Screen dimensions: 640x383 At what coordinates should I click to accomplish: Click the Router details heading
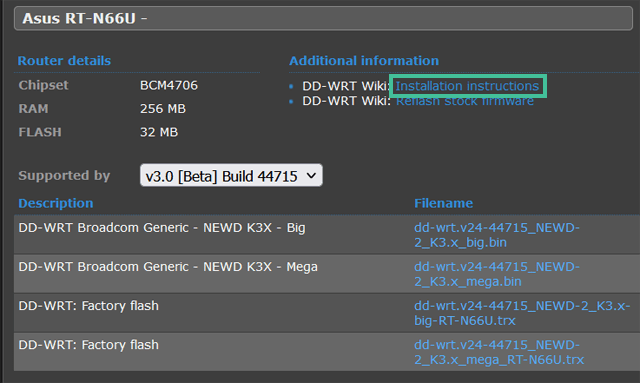[x=64, y=61]
